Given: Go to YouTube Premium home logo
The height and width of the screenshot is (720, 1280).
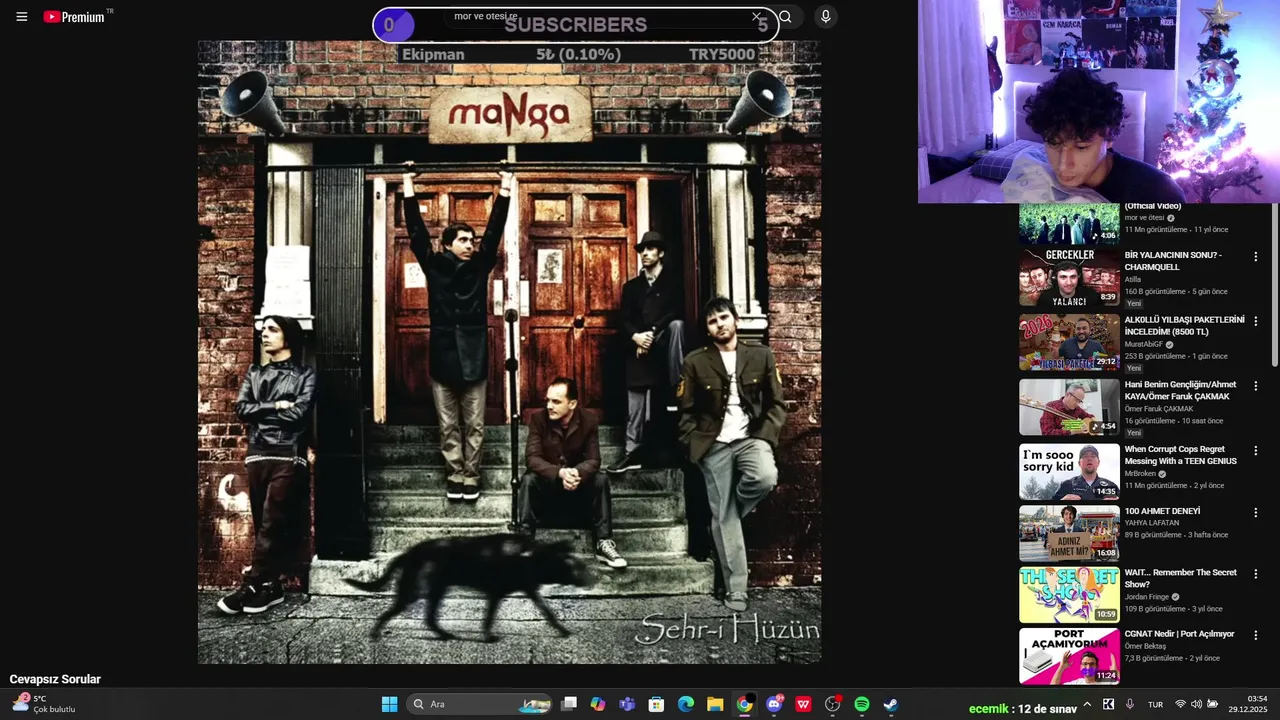Looking at the screenshot, I should click(x=74, y=17).
